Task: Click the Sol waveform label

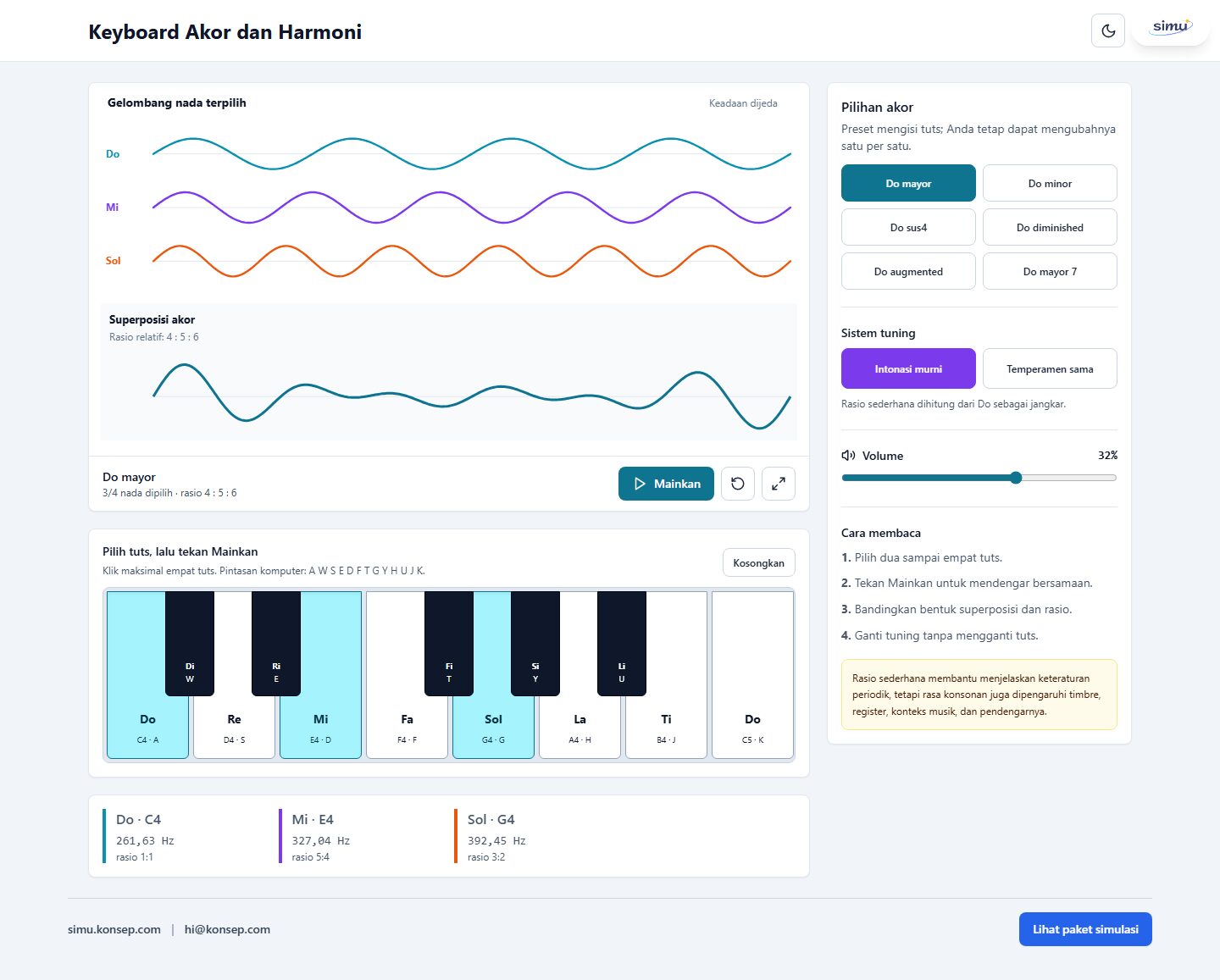Action: [113, 261]
